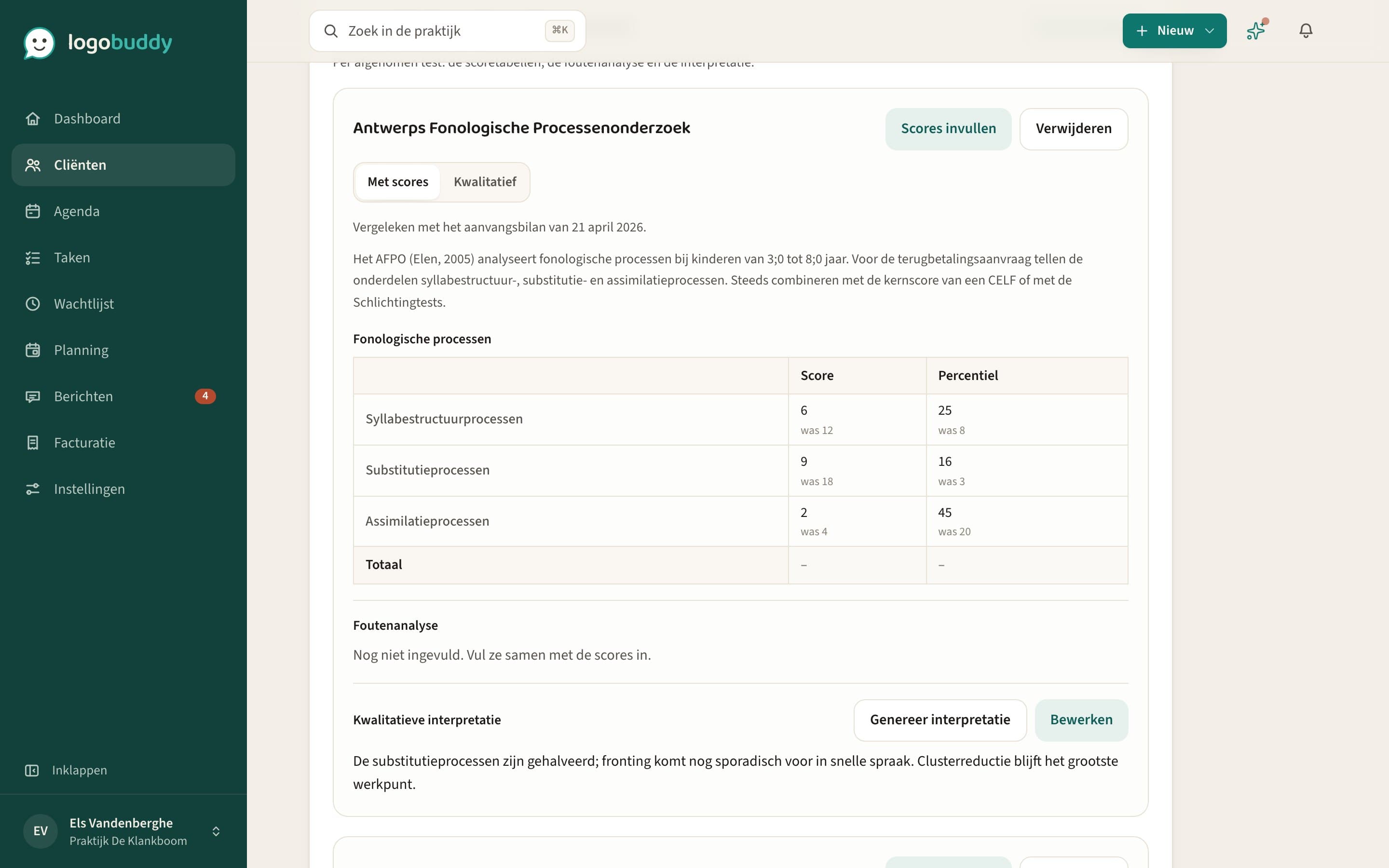The height and width of the screenshot is (868, 1389).
Task: Click percentile 45 for Assimilatieprocessen
Action: point(945,513)
